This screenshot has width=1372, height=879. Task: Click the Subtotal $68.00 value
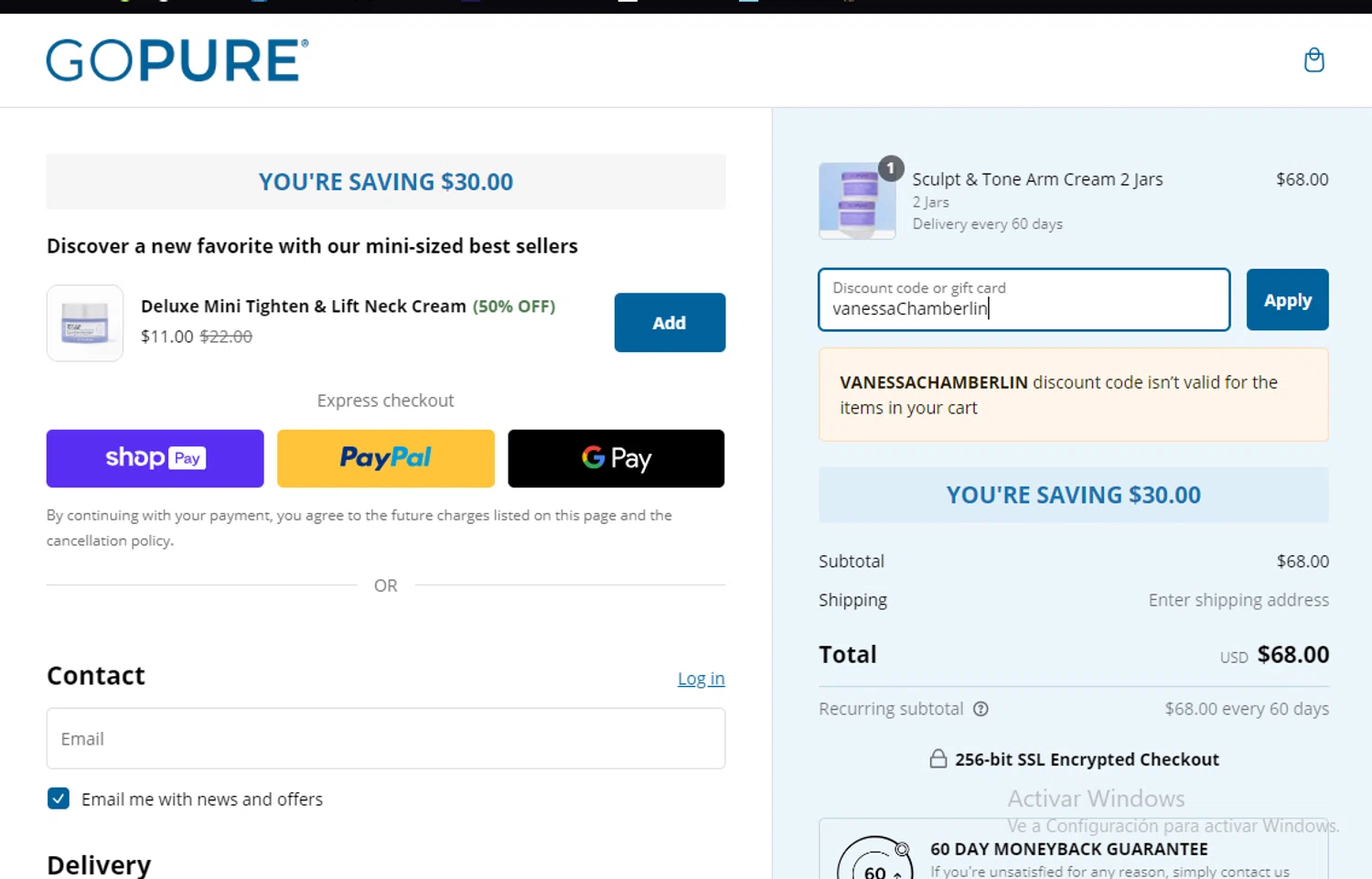click(x=1302, y=562)
